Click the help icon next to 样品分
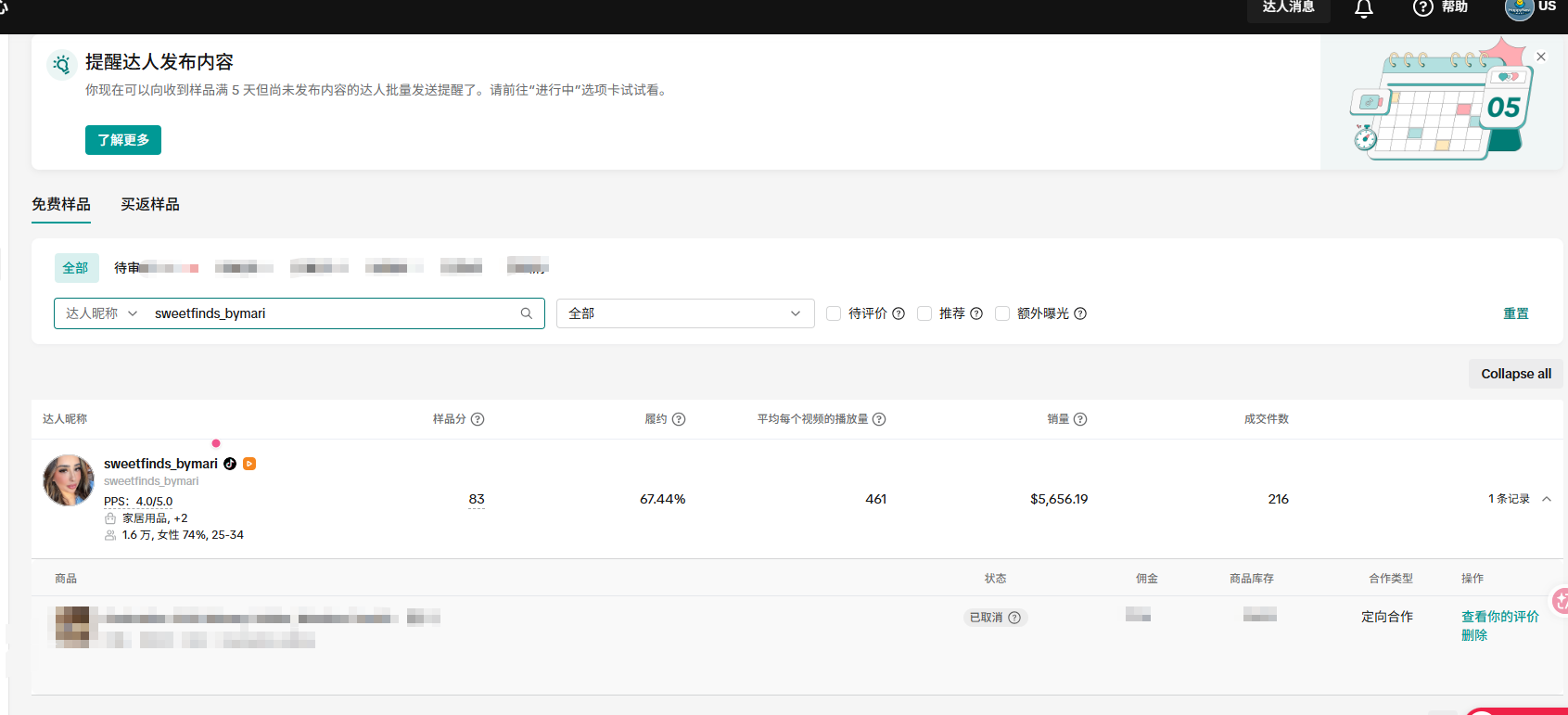The width and height of the screenshot is (1568, 715). point(478,419)
